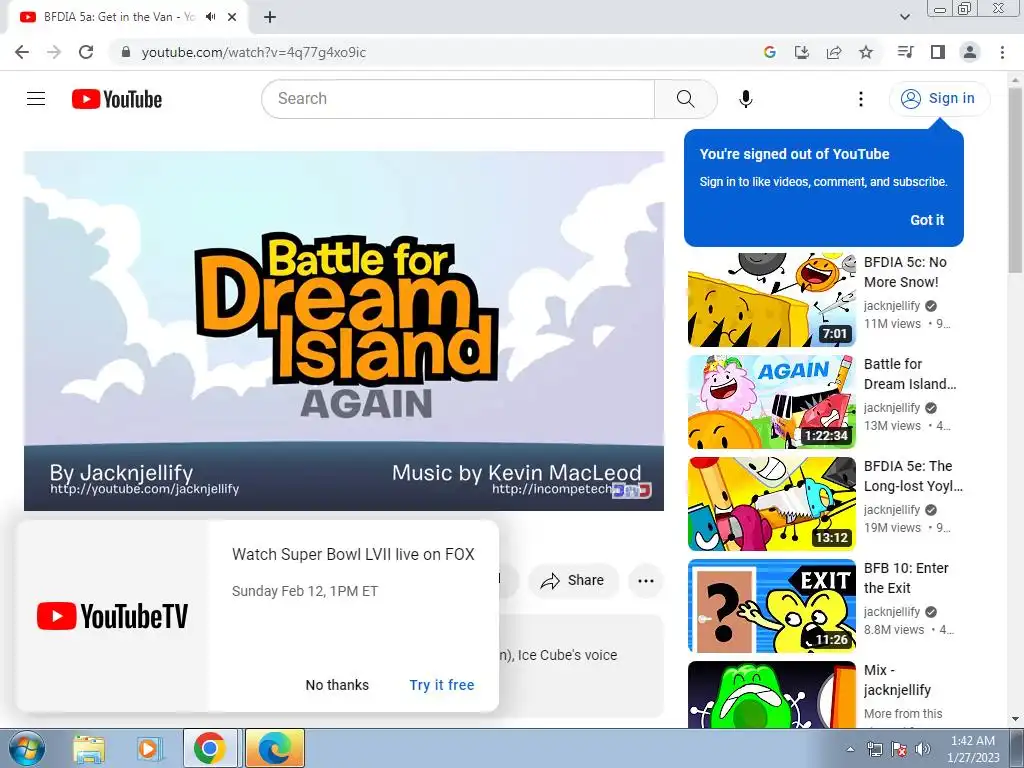The image size is (1024, 768).
Task: Share this page using the address bar share icon
Action: pyautogui.click(x=833, y=52)
